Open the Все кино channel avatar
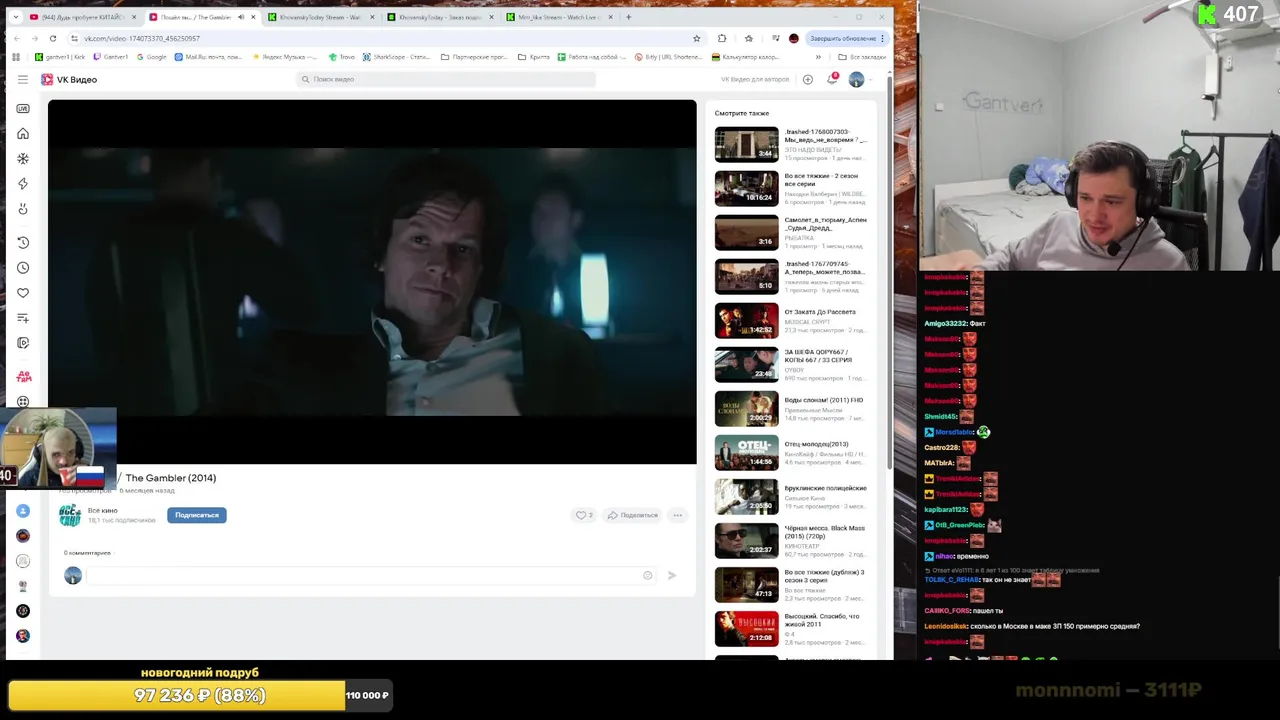The image size is (1280, 720). [x=70, y=515]
